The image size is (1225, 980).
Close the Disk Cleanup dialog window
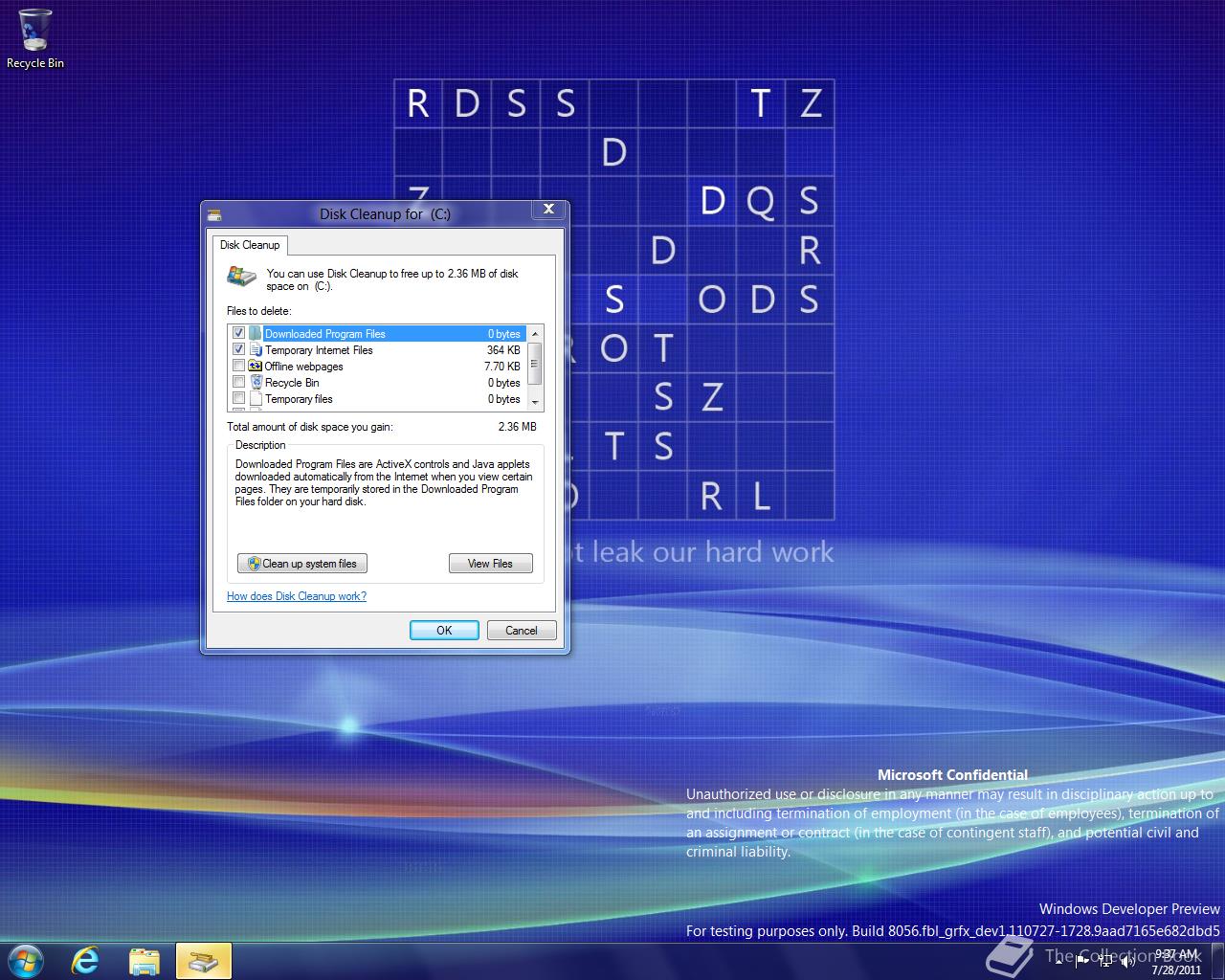click(548, 209)
